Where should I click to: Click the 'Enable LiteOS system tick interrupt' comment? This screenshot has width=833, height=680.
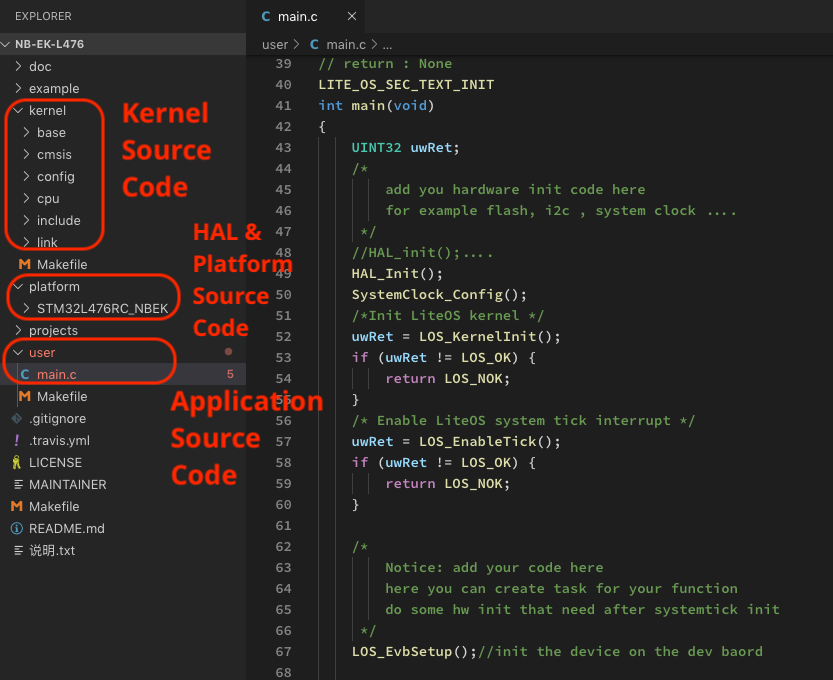pyautogui.click(x=523, y=421)
